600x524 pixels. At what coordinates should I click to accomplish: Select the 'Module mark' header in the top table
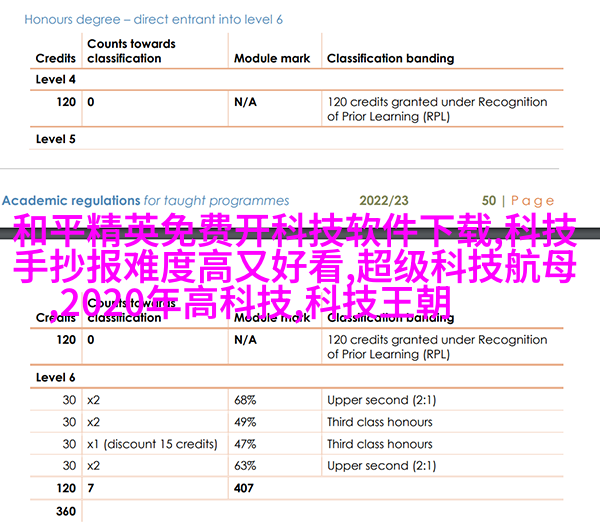(272, 59)
